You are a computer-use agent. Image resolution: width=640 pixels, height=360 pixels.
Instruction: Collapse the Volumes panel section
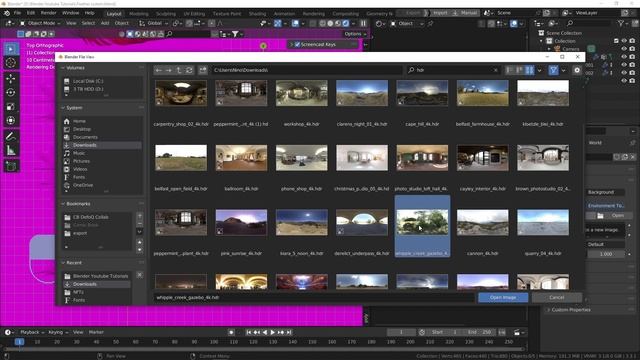pyautogui.click(x=63, y=68)
